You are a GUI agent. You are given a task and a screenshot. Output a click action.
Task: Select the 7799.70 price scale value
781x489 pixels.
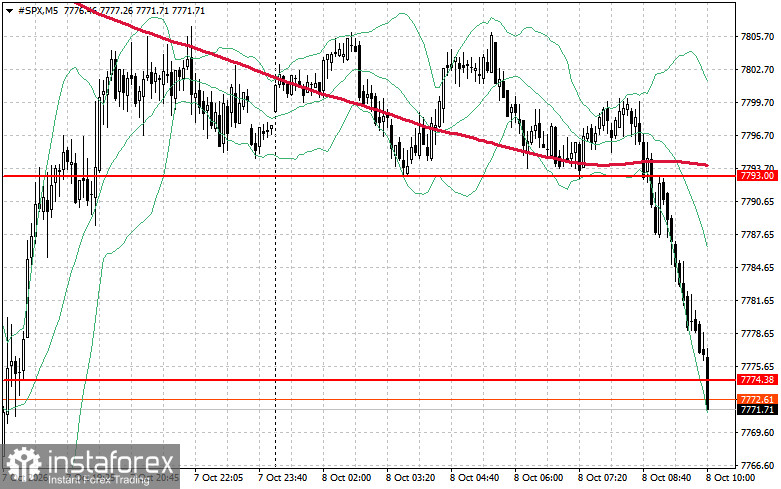[x=757, y=103]
